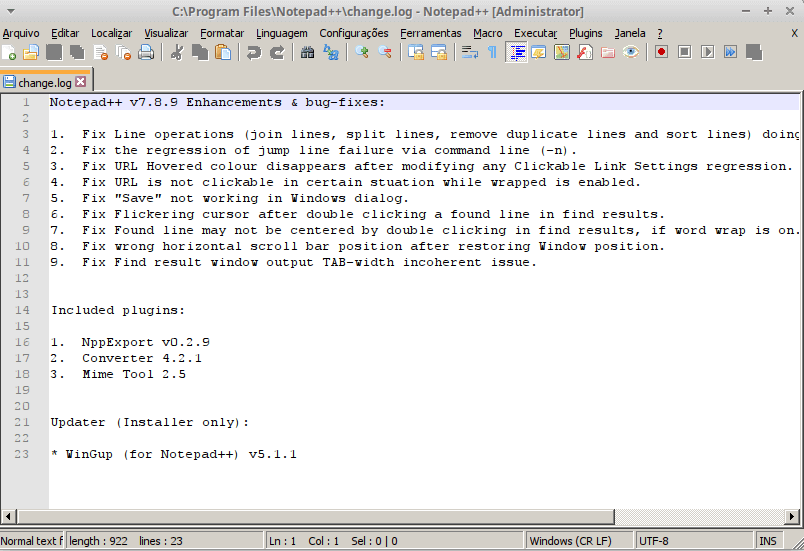Zoom in with the magnifier plus icon
804x551 pixels.
362,52
